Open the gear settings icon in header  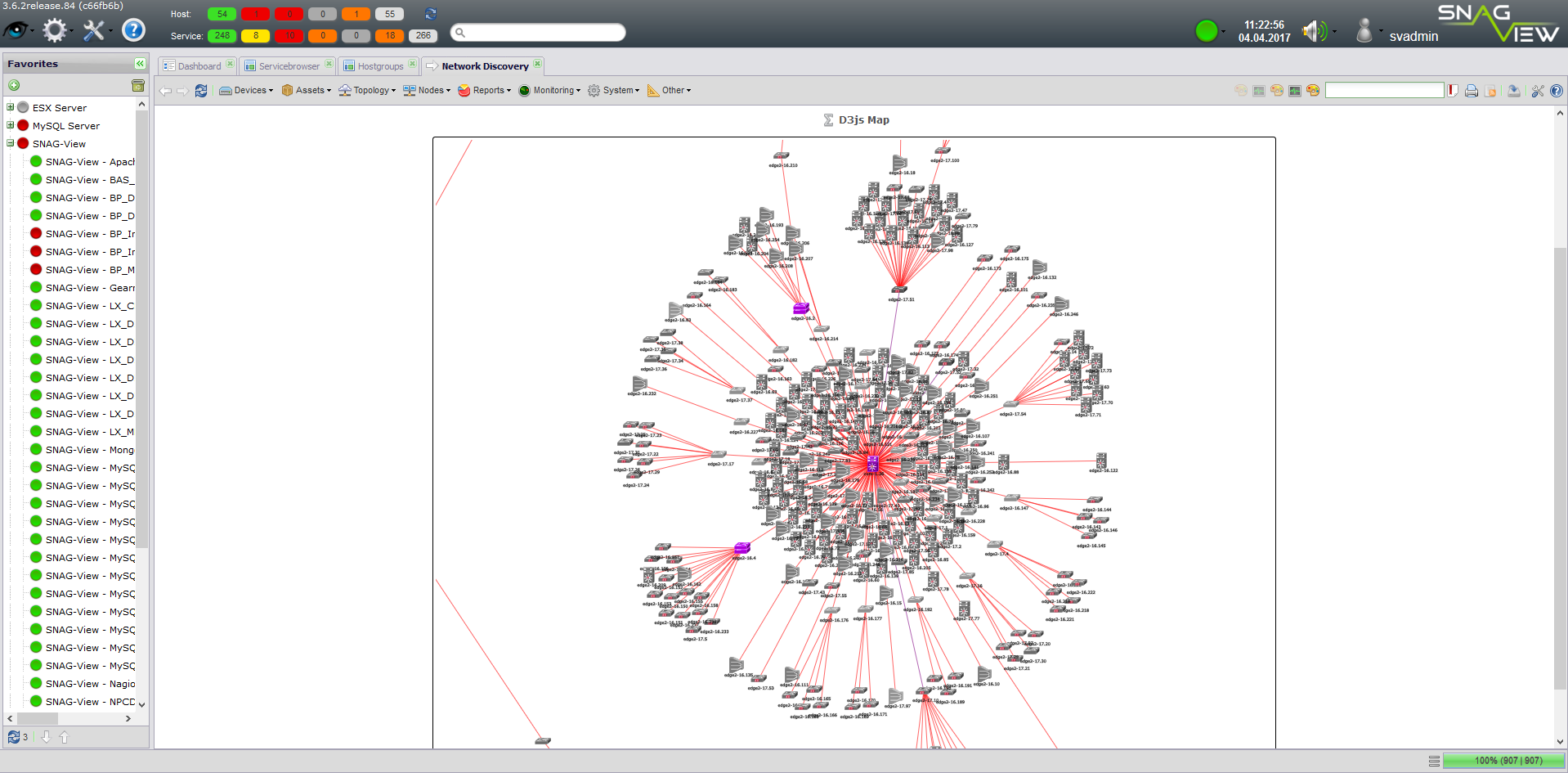tap(55, 30)
